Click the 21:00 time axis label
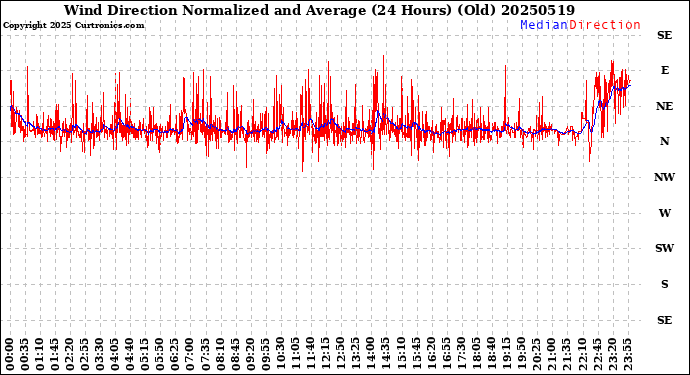The width and height of the screenshot is (690, 375). pos(552,355)
